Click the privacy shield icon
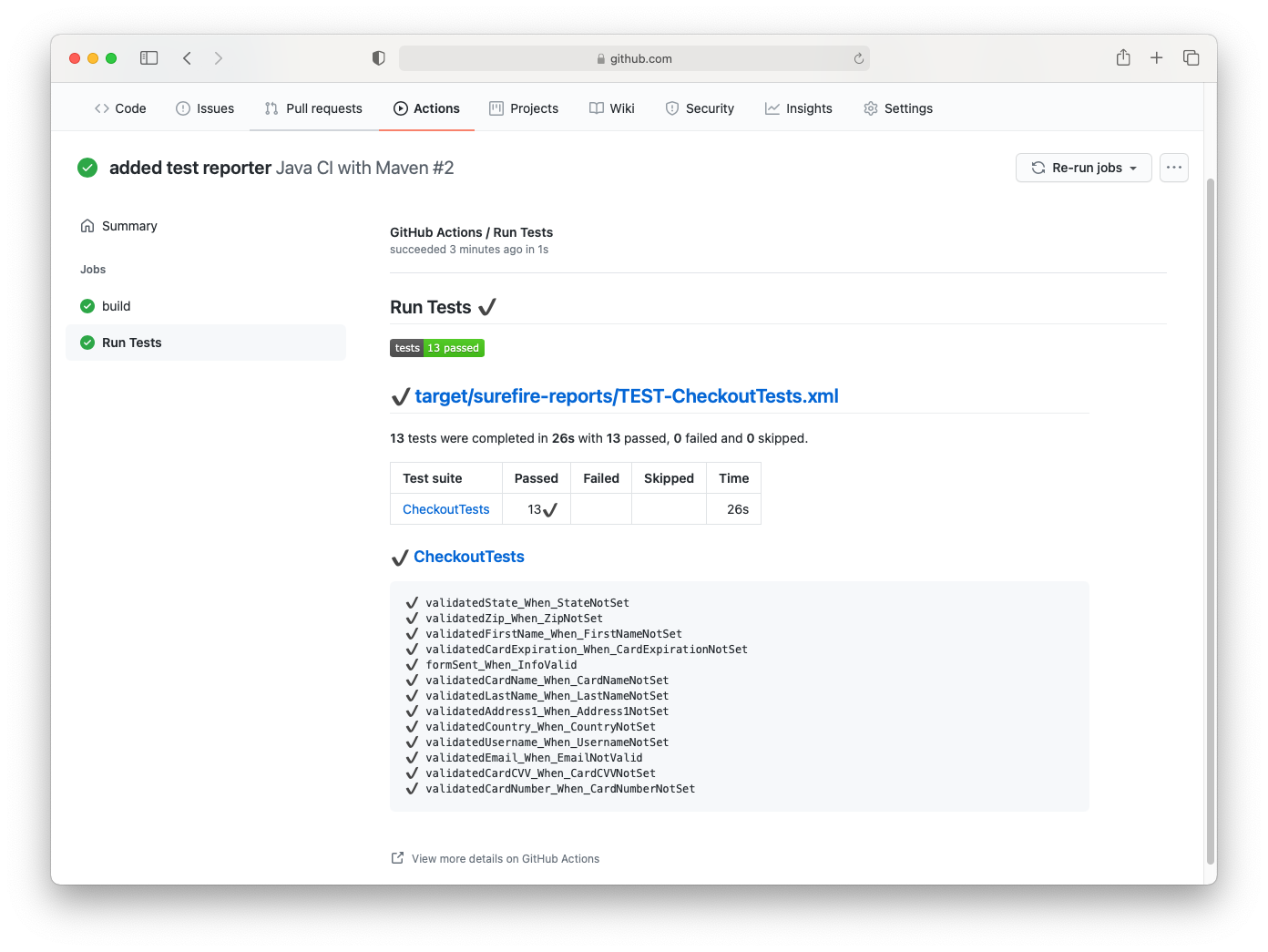 point(379,58)
